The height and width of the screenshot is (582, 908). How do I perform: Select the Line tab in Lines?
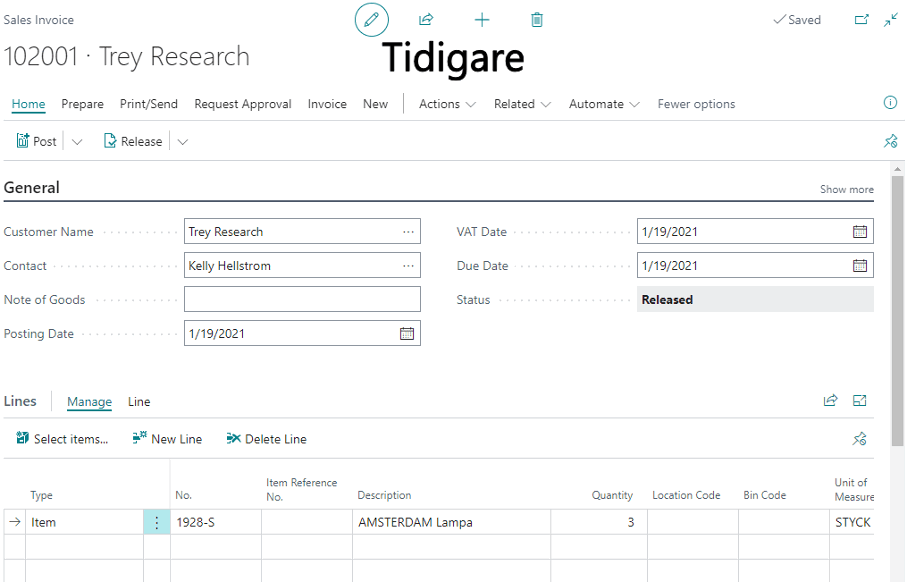coord(139,402)
